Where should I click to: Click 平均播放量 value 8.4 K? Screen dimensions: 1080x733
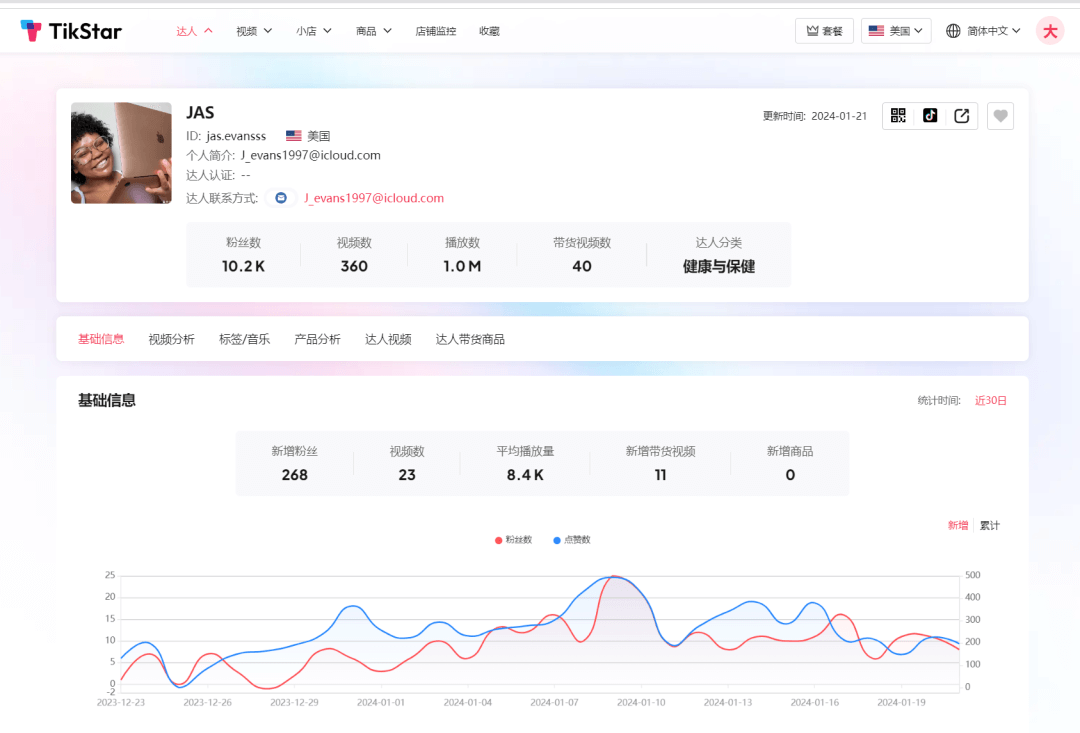pos(525,475)
